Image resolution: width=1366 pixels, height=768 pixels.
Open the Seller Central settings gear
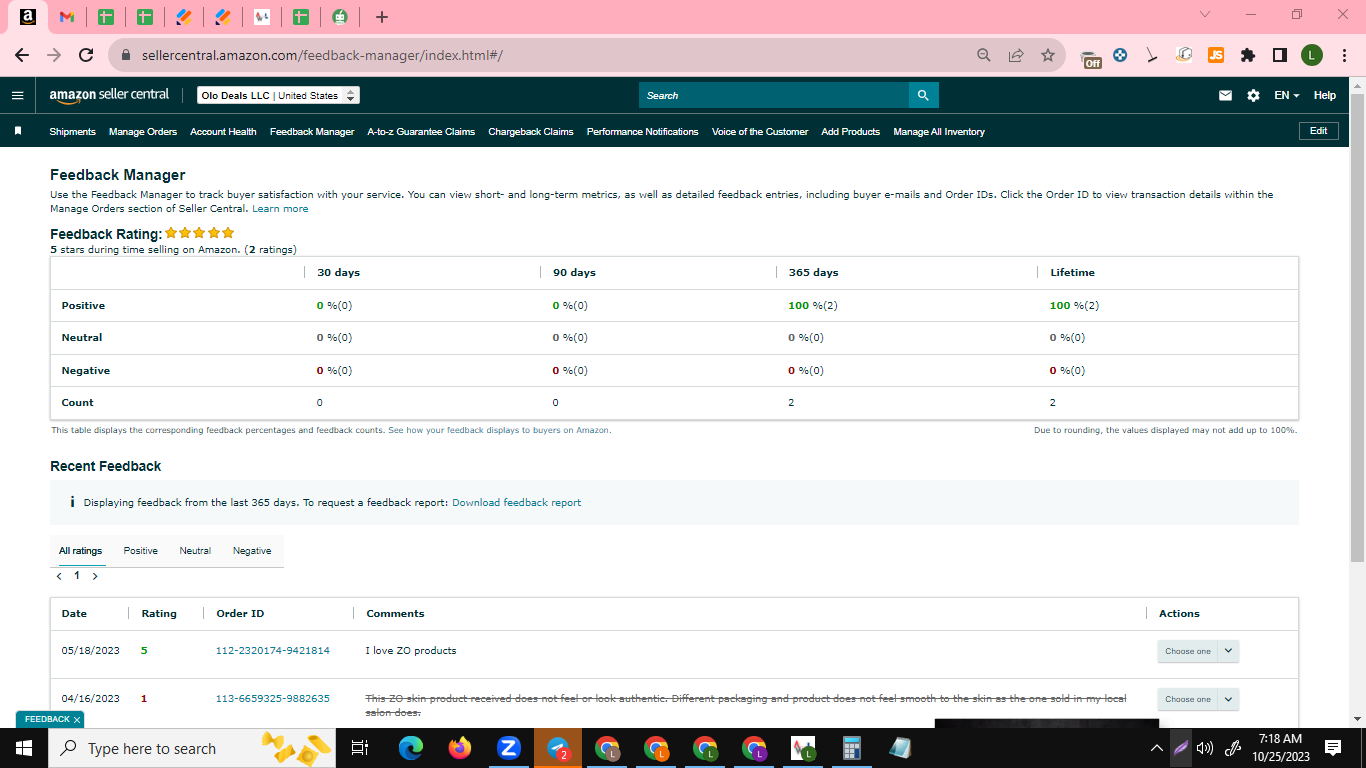(1253, 95)
